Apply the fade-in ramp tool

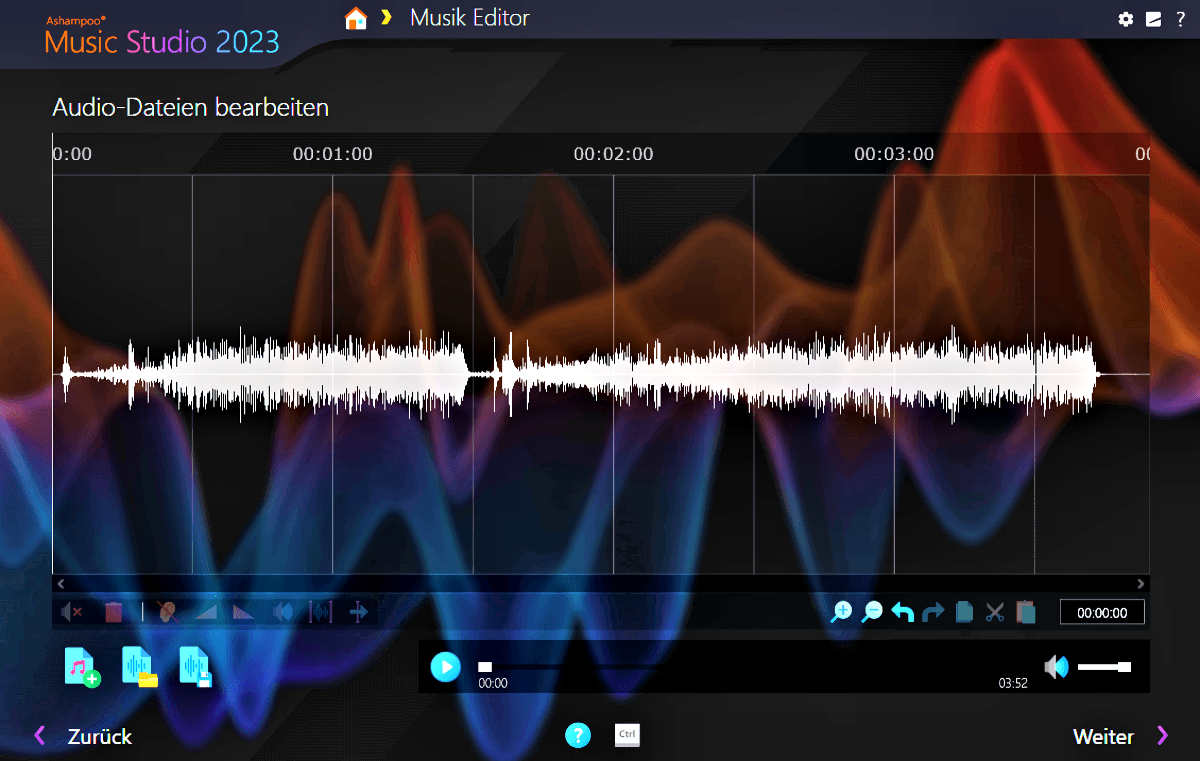(x=206, y=612)
